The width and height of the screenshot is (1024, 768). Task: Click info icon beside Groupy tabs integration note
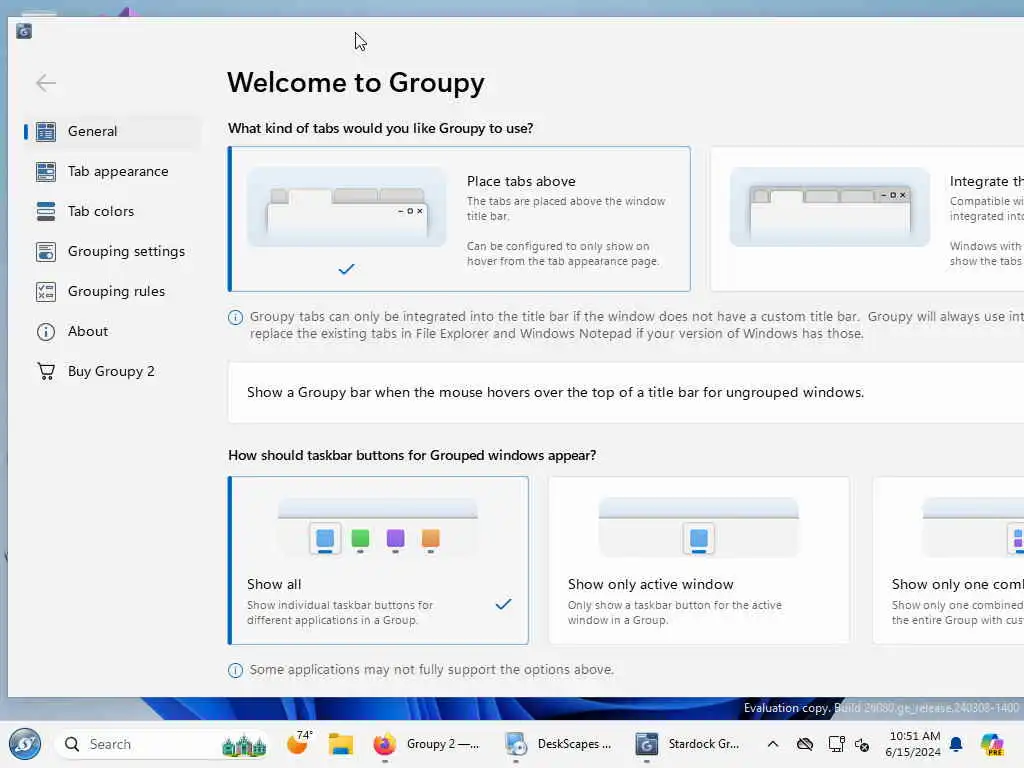(x=235, y=317)
